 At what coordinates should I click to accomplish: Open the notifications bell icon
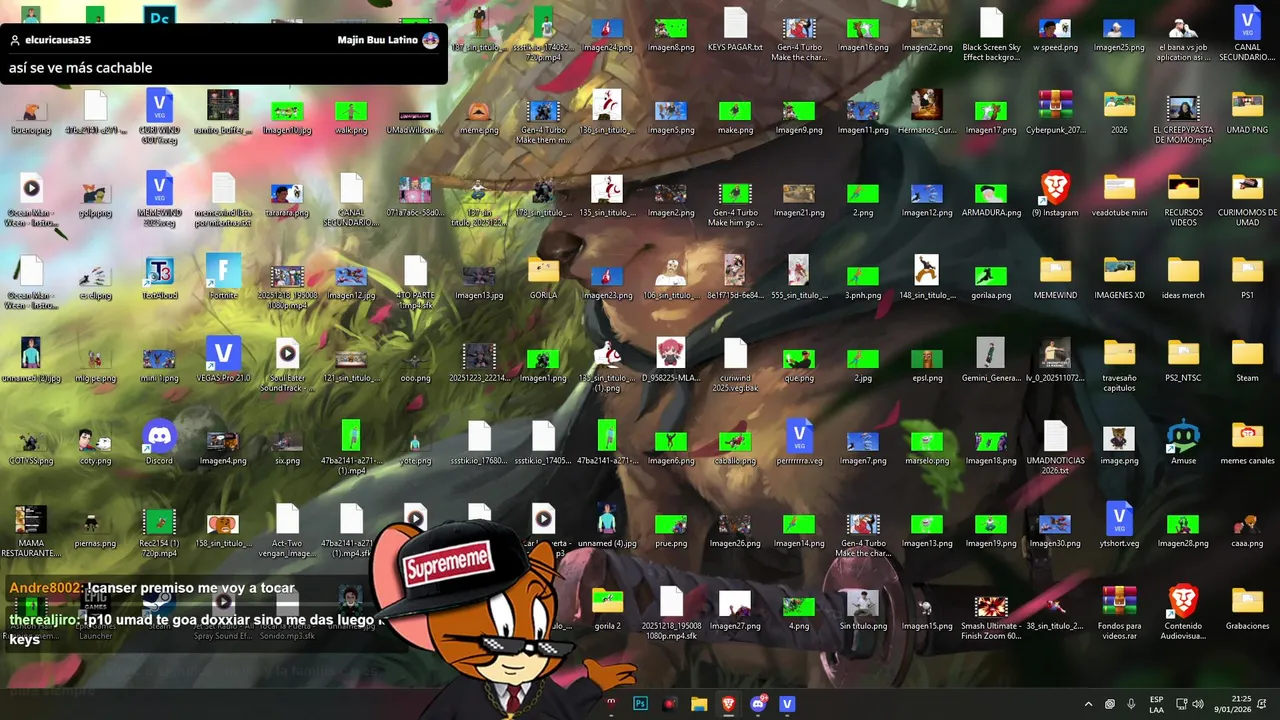coord(1263,704)
